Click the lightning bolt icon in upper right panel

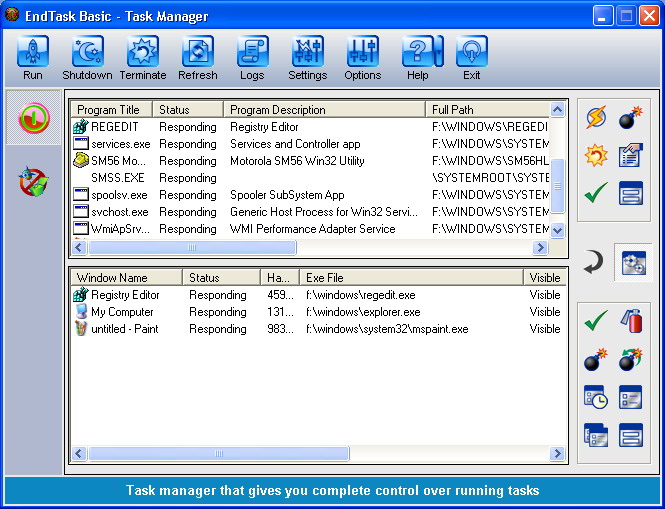click(596, 117)
